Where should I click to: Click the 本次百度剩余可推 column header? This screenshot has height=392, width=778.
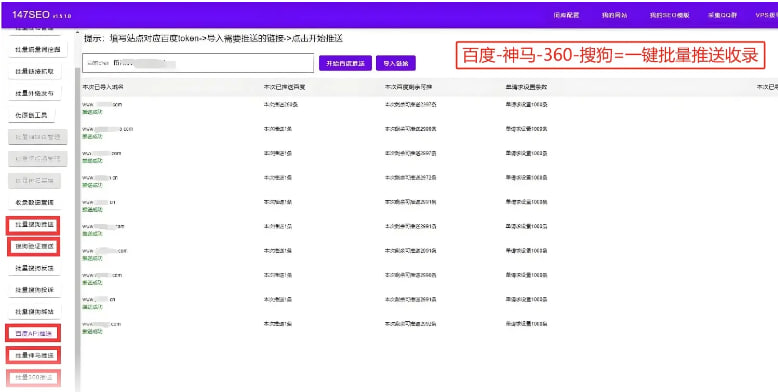coord(408,87)
